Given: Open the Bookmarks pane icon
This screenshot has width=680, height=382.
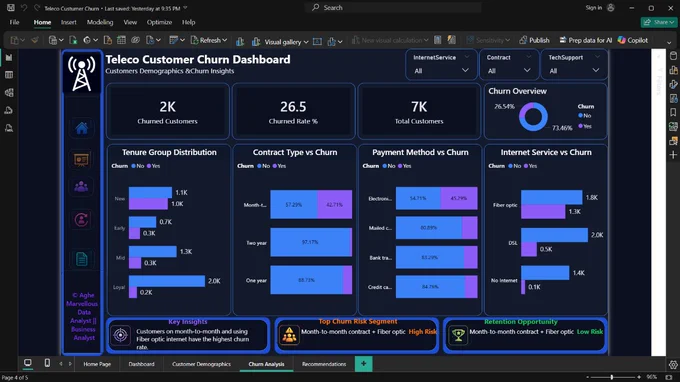Looking at the screenshot, I should click(673, 112).
